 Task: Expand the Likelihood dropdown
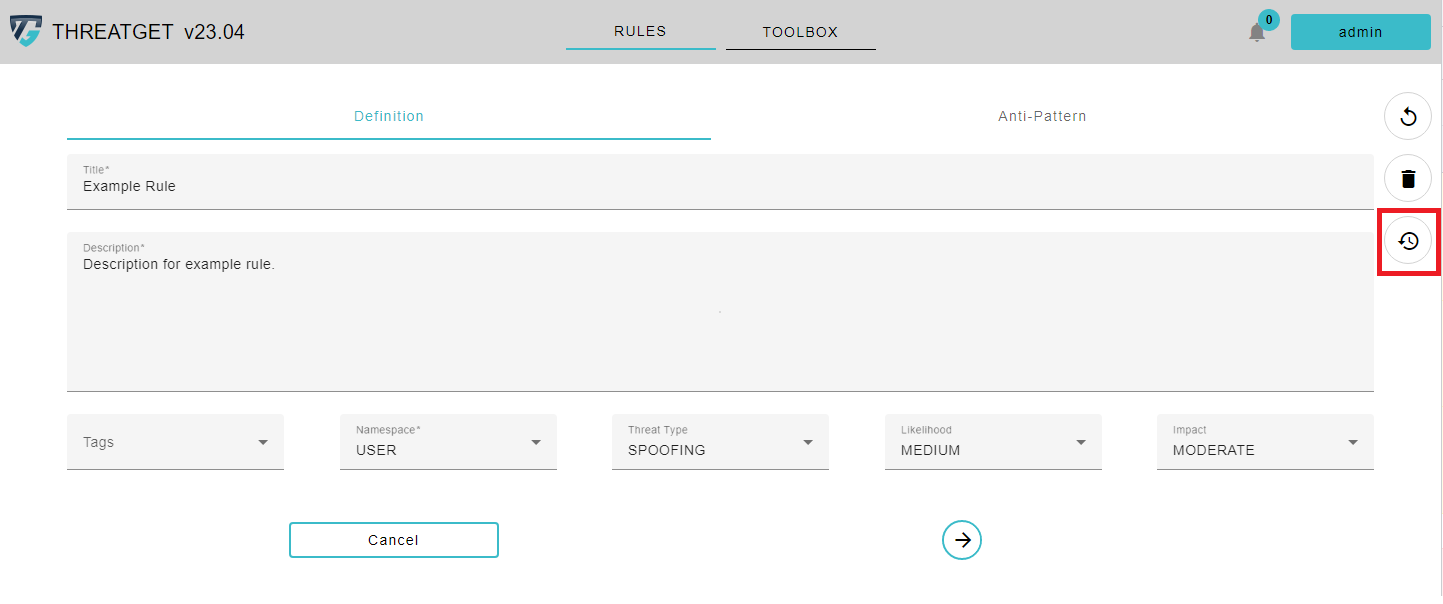tap(993, 442)
